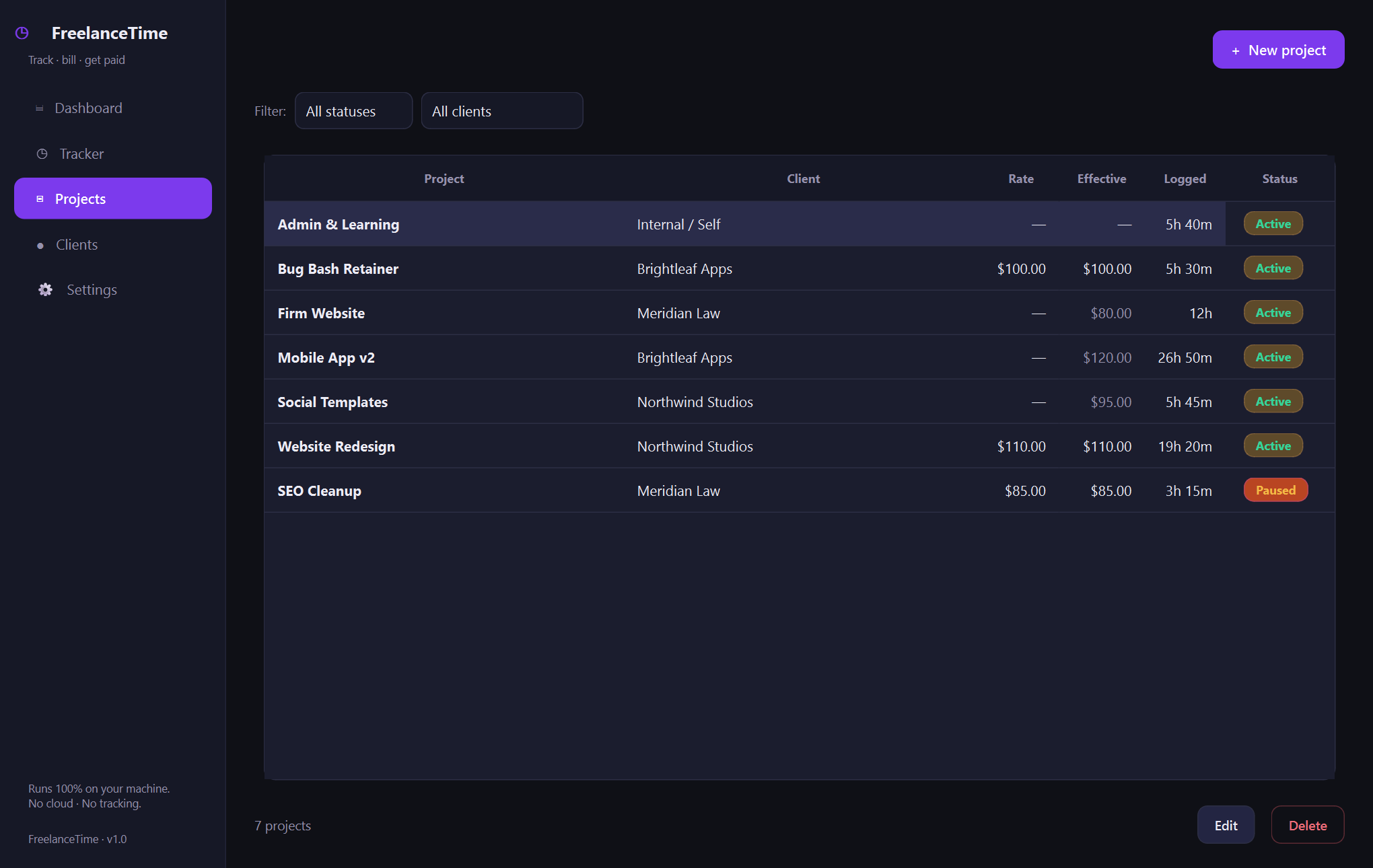Click the Settings gear icon
This screenshot has width=1373, height=868.
(x=45, y=290)
